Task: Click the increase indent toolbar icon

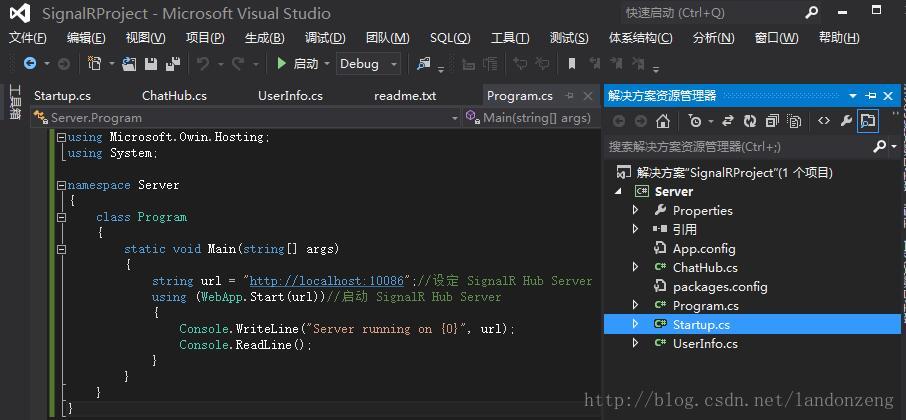Action: pos(490,64)
